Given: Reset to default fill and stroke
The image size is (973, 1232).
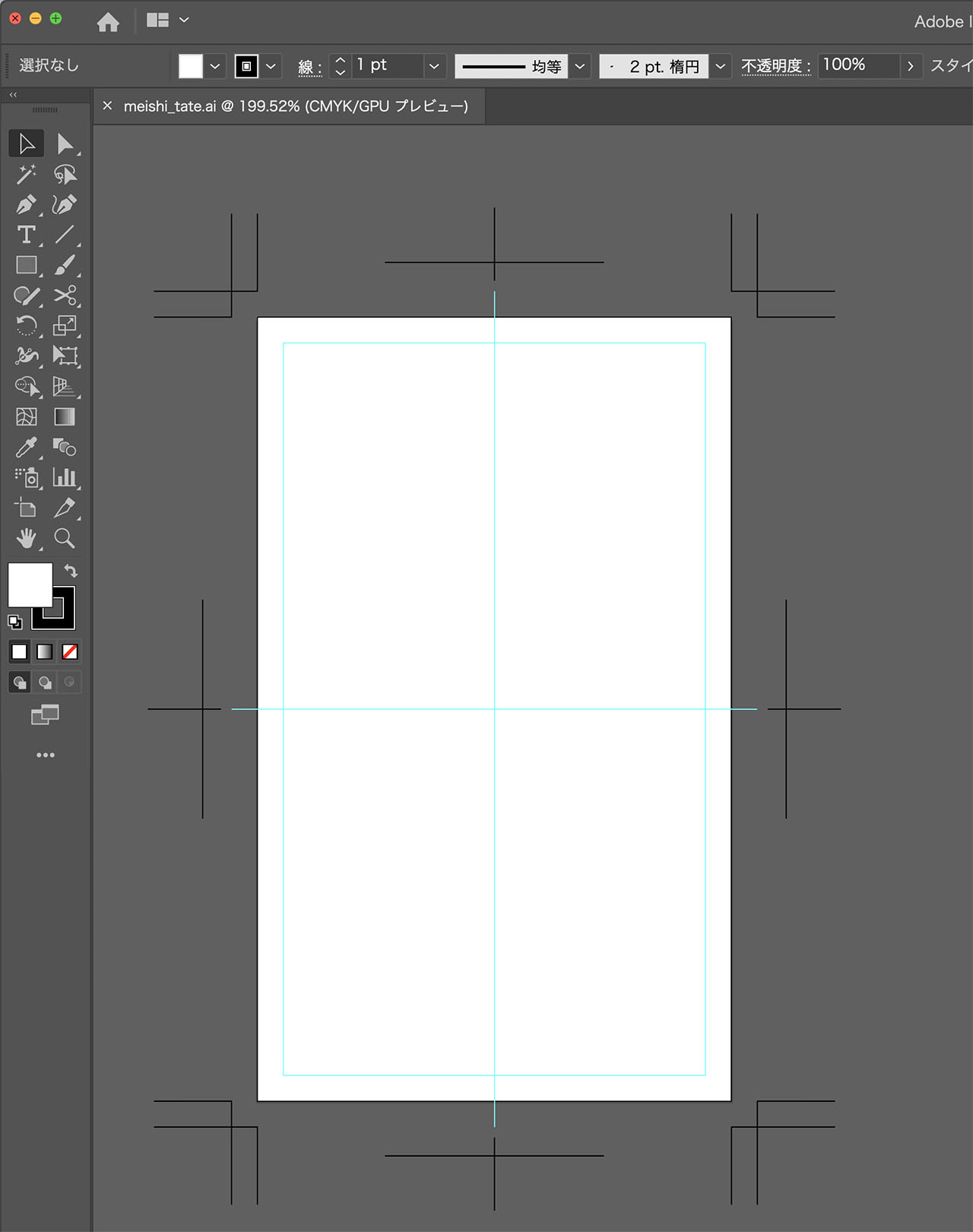Looking at the screenshot, I should tap(15, 622).
